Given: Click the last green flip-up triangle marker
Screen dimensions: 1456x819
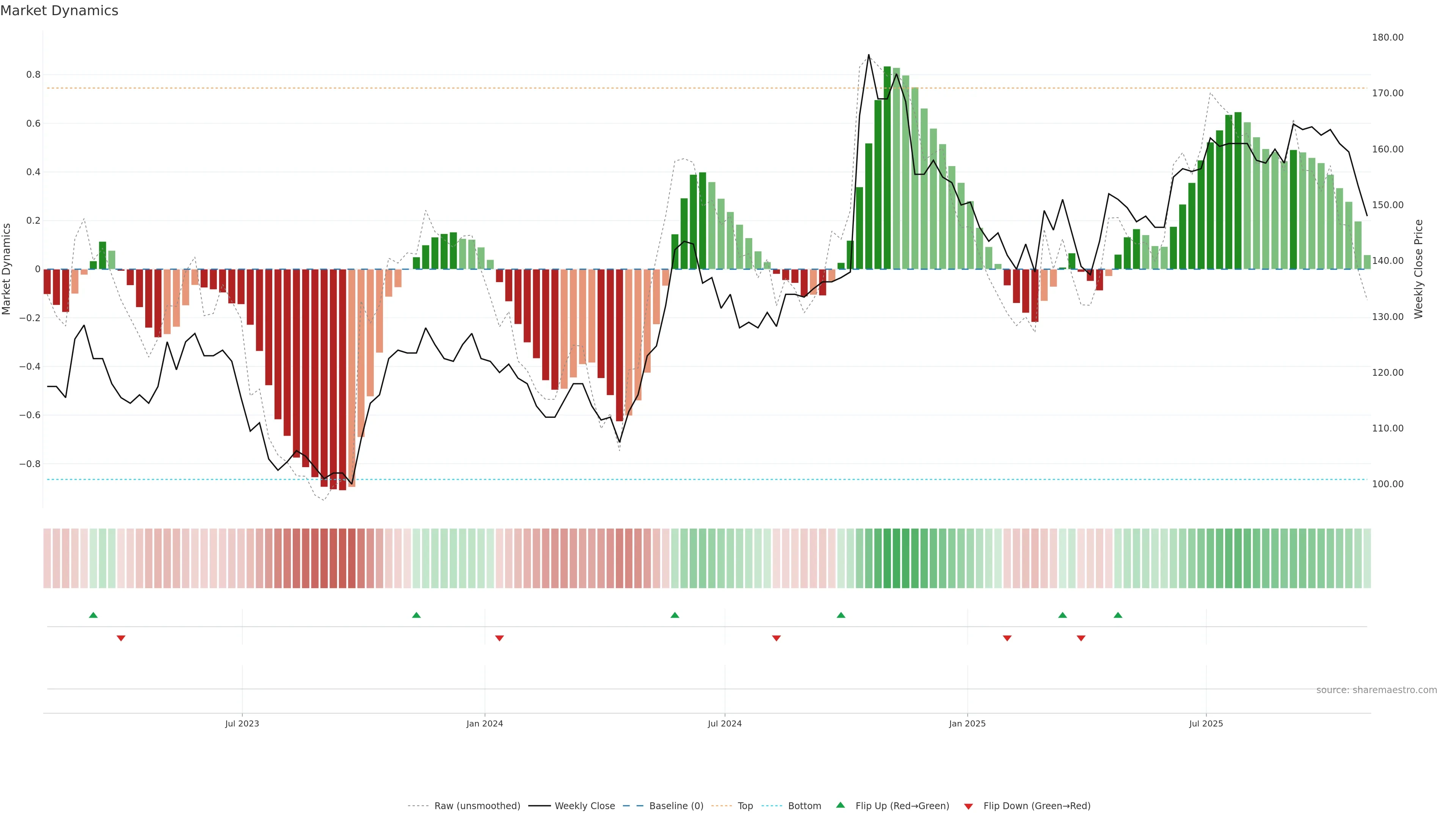Looking at the screenshot, I should [1118, 615].
